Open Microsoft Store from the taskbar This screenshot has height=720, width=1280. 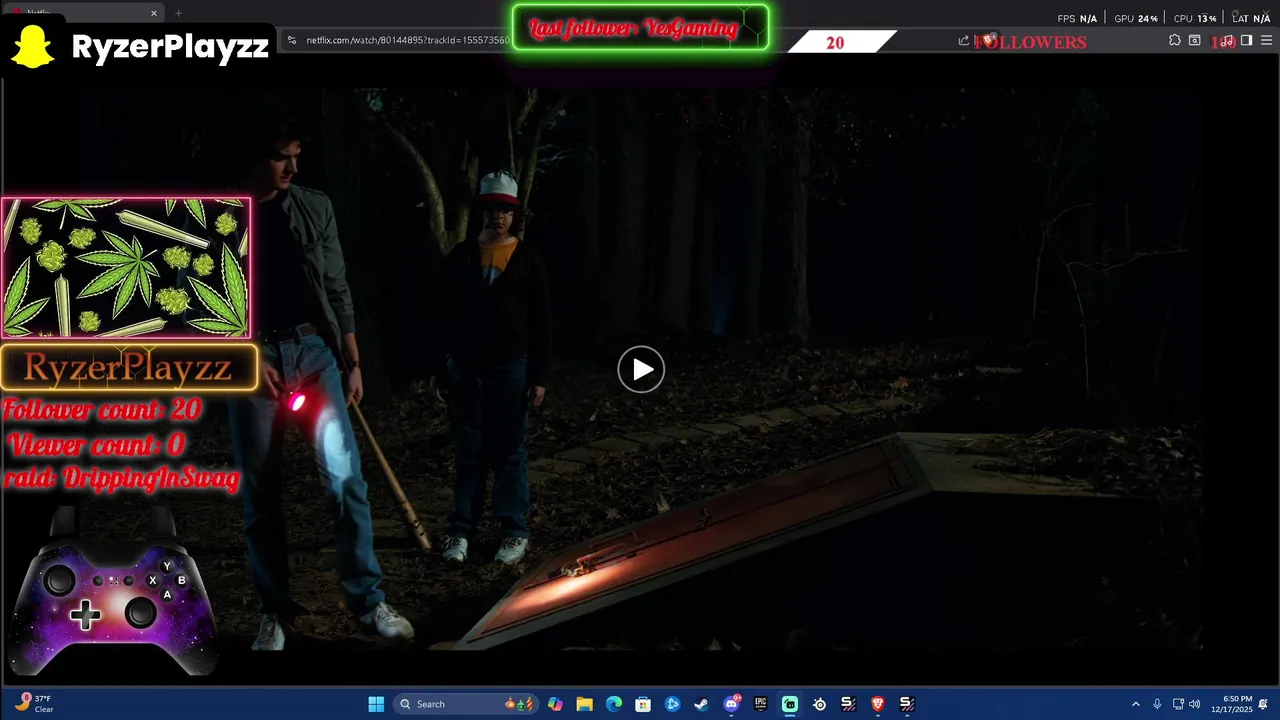point(643,704)
